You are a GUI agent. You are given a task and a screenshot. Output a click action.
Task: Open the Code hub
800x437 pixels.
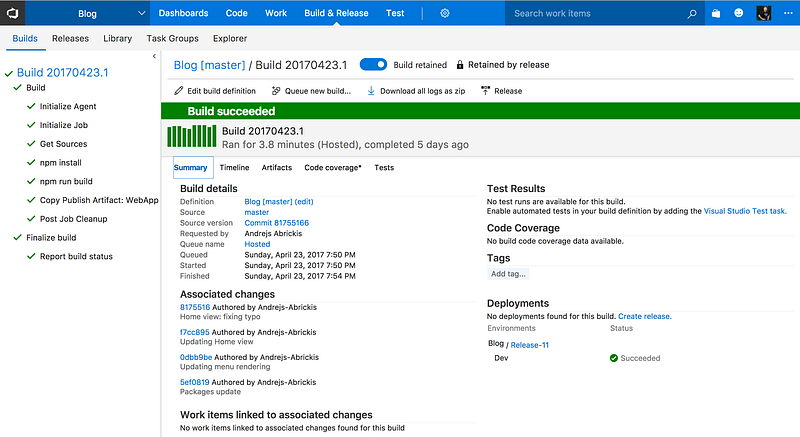click(237, 13)
